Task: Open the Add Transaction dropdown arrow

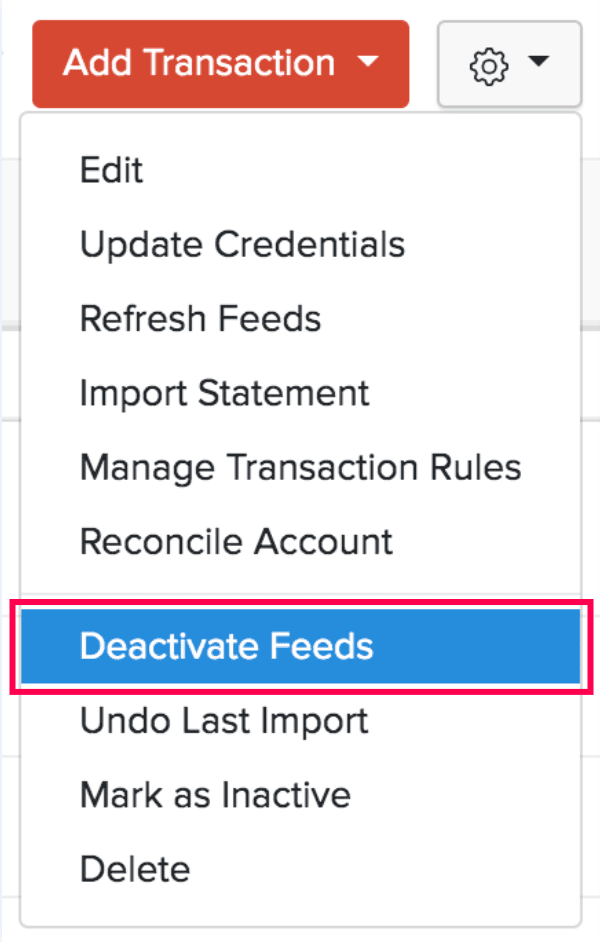Action: (368, 63)
